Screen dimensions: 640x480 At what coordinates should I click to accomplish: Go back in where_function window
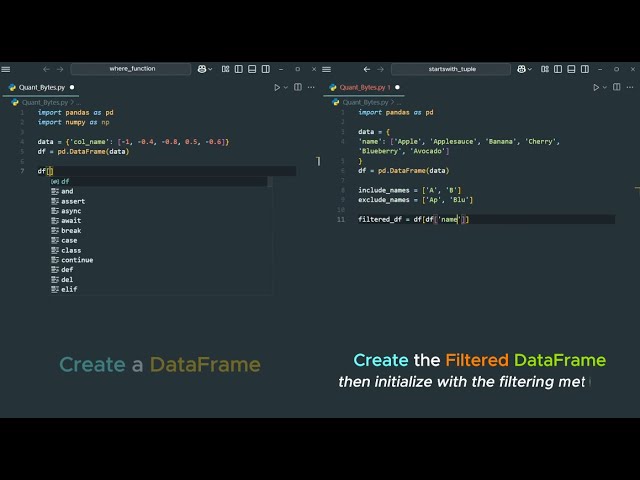(46, 69)
